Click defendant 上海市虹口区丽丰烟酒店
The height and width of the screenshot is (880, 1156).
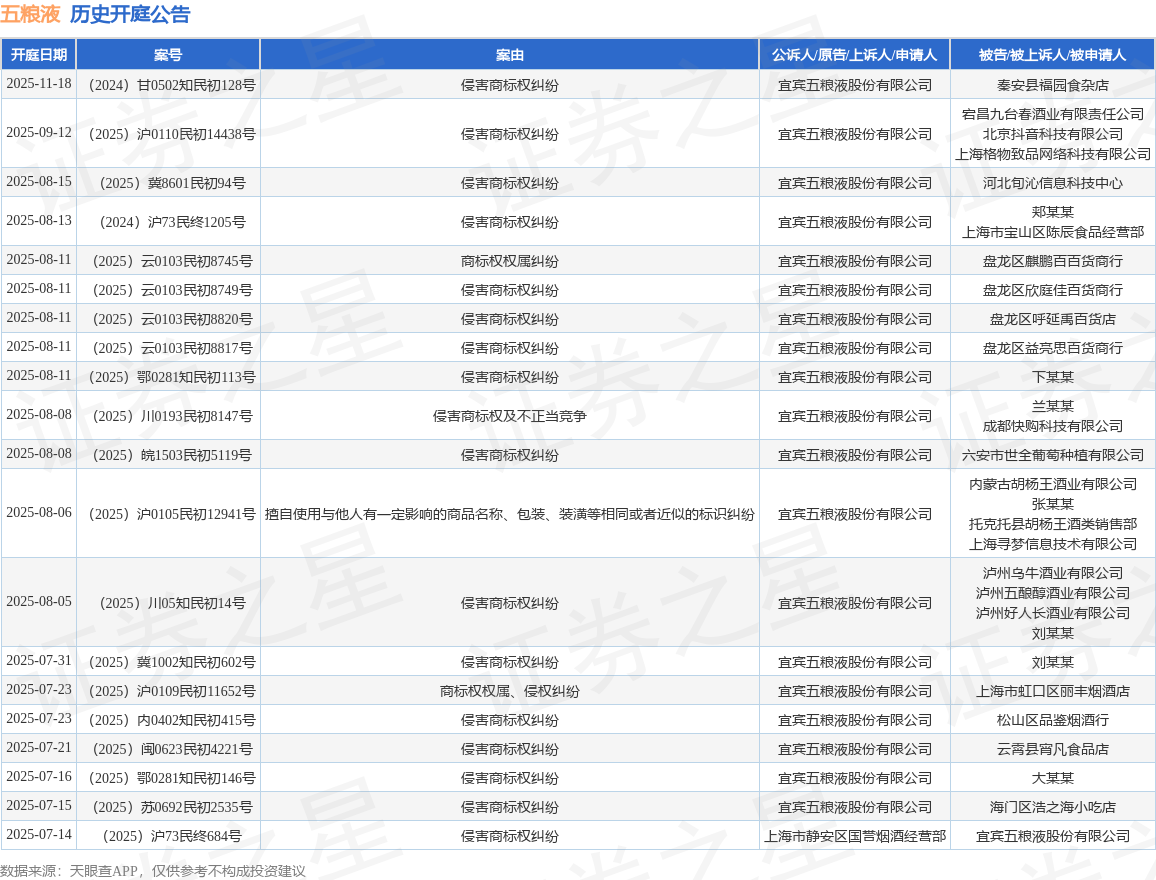(x=1052, y=691)
